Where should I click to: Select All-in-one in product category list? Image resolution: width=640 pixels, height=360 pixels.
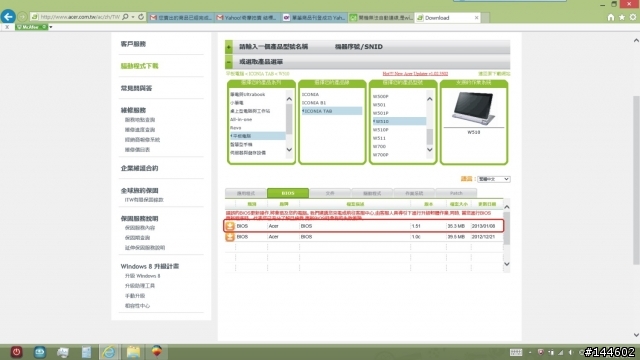pos(241,119)
